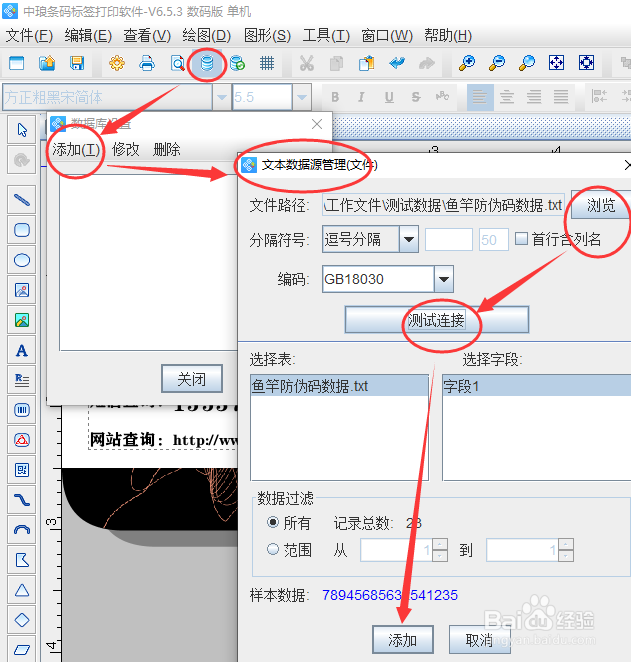Screen dimensions: 631x662
Task: Click the printer icon
Action: click(146, 63)
